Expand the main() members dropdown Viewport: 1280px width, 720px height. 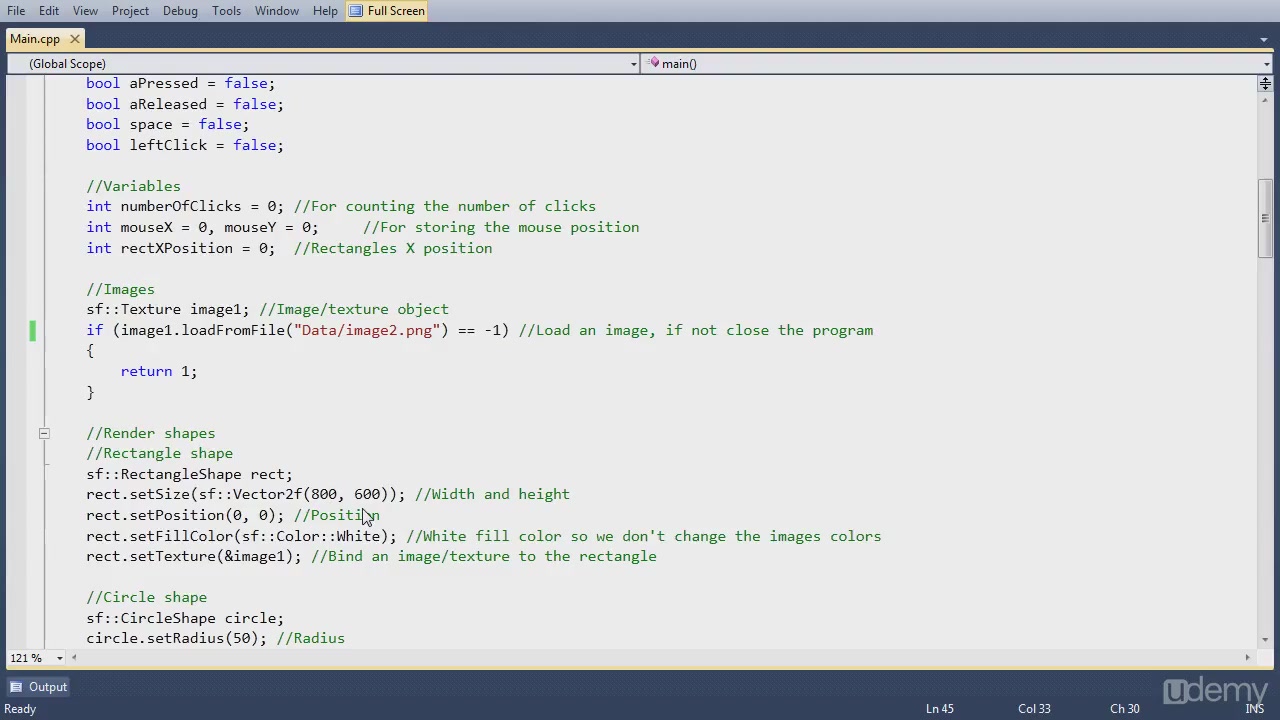pyautogui.click(x=1266, y=64)
